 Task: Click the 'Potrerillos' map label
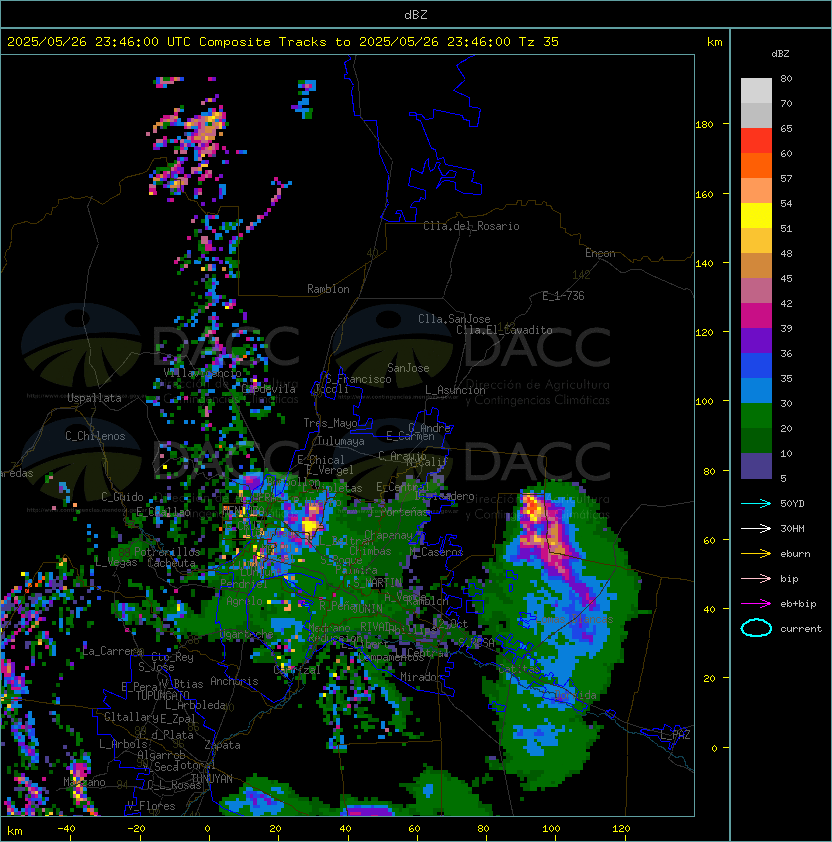[x=167, y=551]
